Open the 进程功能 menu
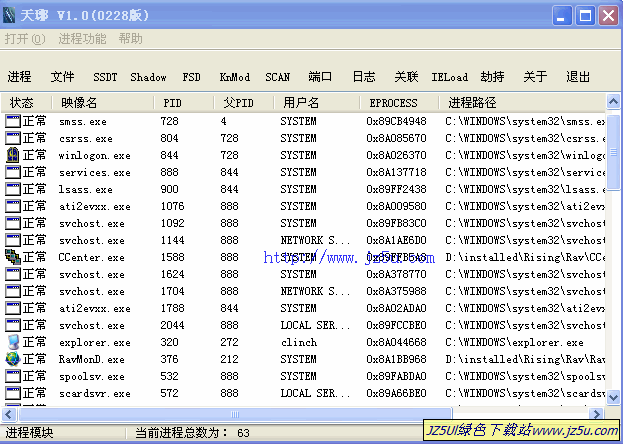The width and height of the screenshot is (623, 444). [x=82, y=39]
